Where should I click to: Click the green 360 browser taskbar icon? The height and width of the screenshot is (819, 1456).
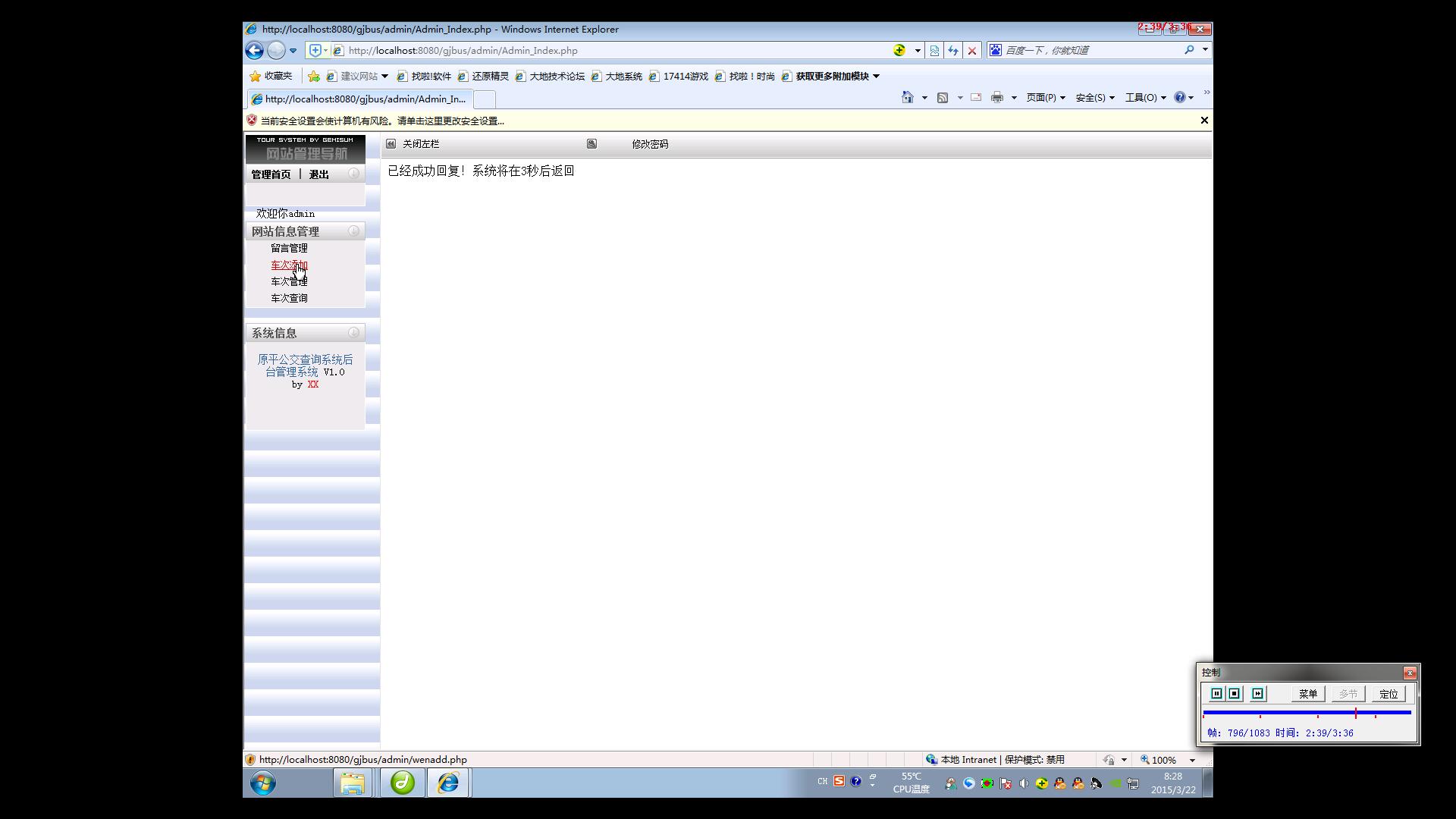(x=402, y=783)
